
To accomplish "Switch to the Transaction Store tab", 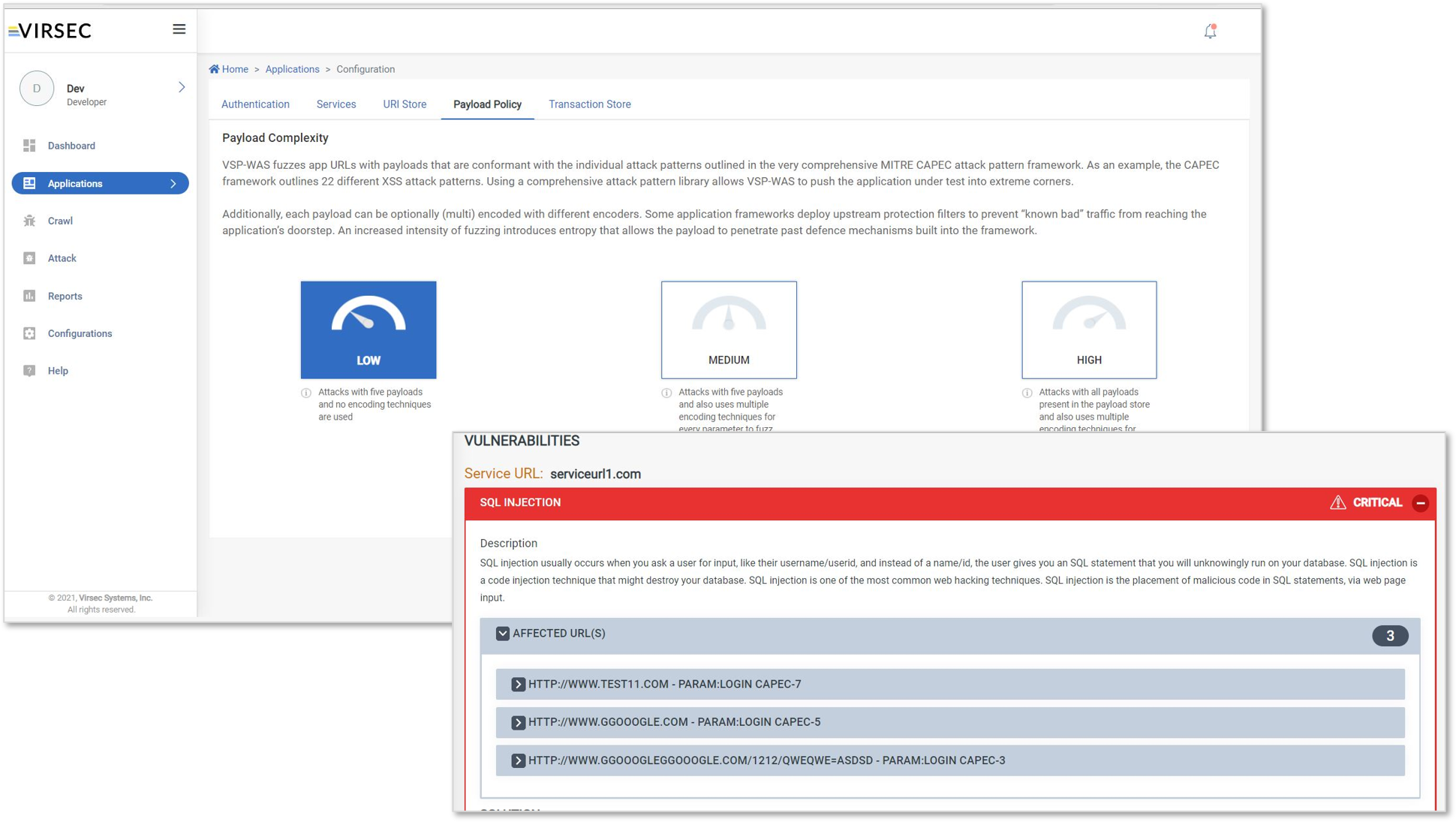I will click(x=590, y=104).
